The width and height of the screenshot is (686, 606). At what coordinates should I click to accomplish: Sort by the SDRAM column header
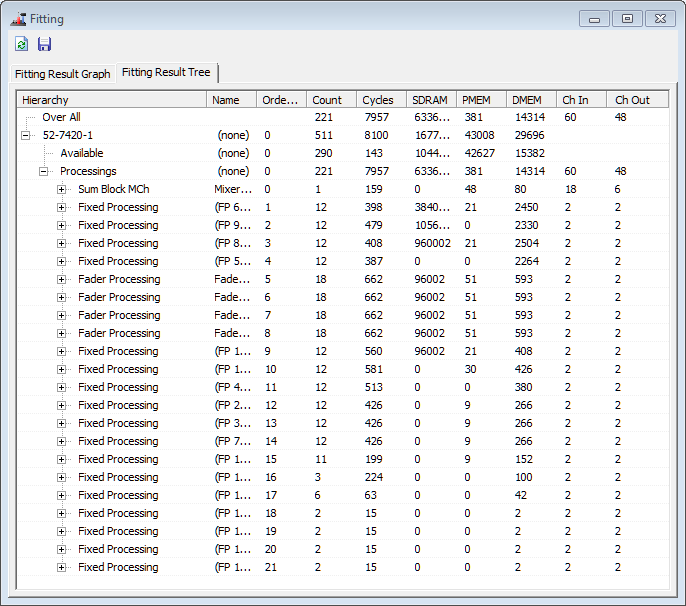pos(430,100)
